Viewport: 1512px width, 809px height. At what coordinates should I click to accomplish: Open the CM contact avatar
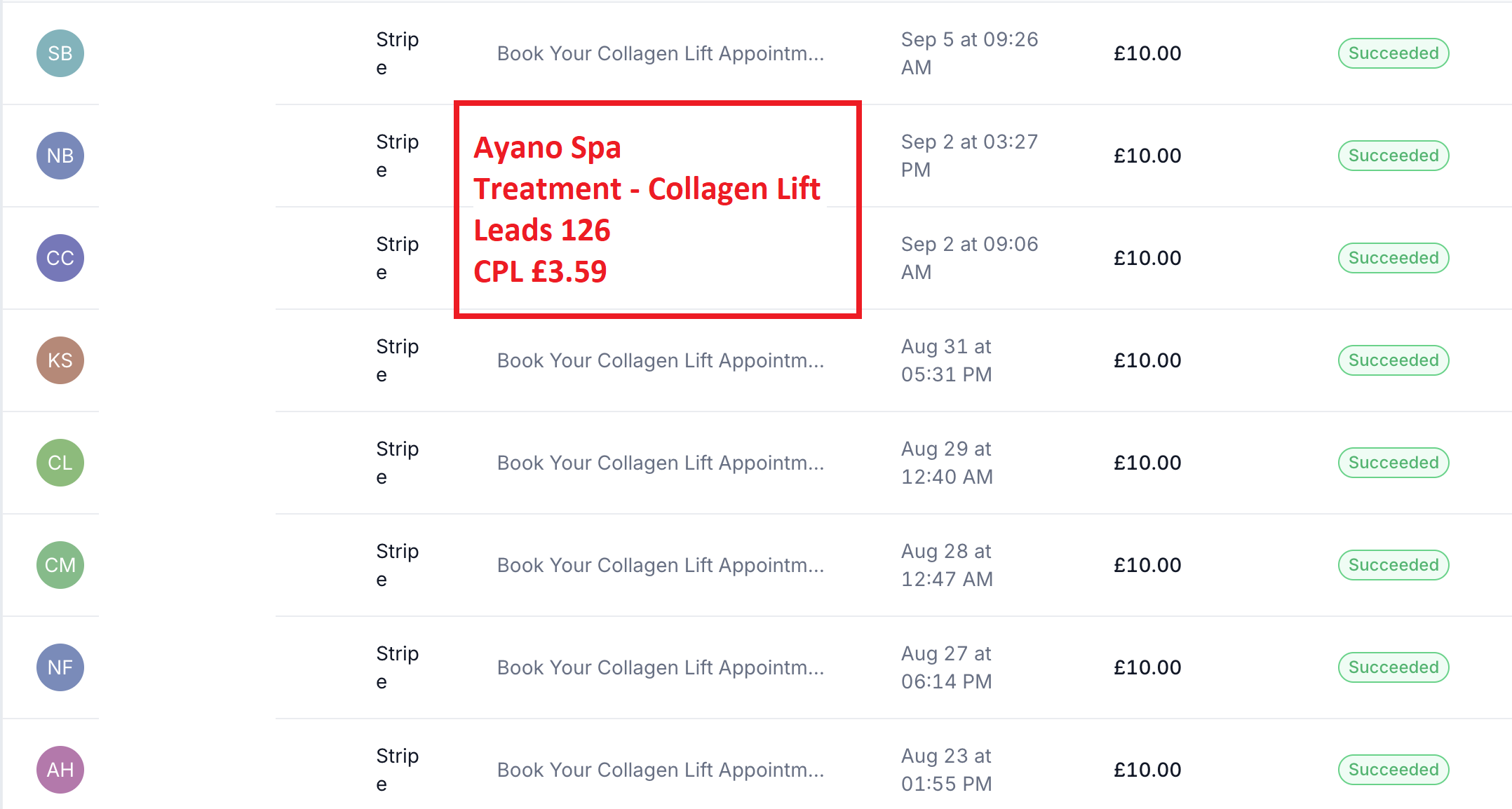(x=60, y=565)
